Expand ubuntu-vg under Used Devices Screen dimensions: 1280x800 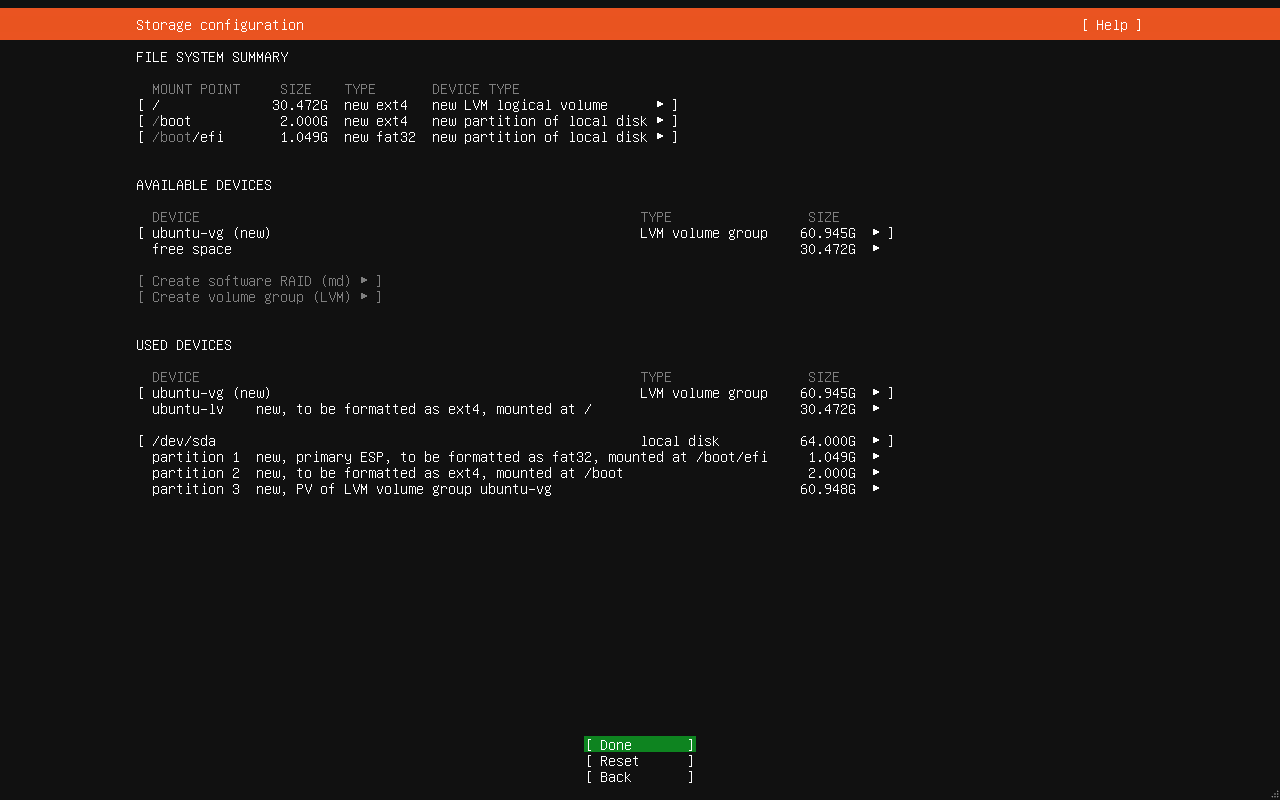tap(876, 392)
